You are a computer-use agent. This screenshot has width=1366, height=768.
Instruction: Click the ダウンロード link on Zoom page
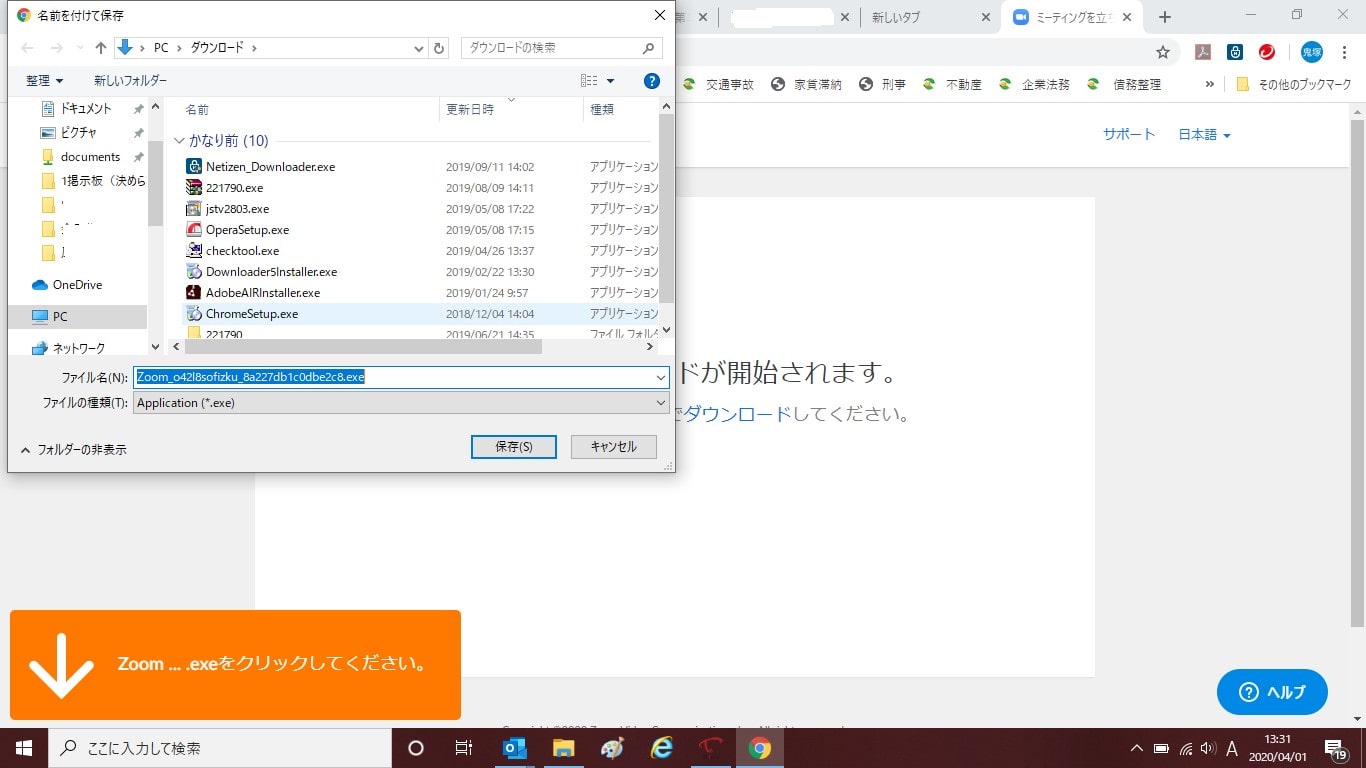737,414
